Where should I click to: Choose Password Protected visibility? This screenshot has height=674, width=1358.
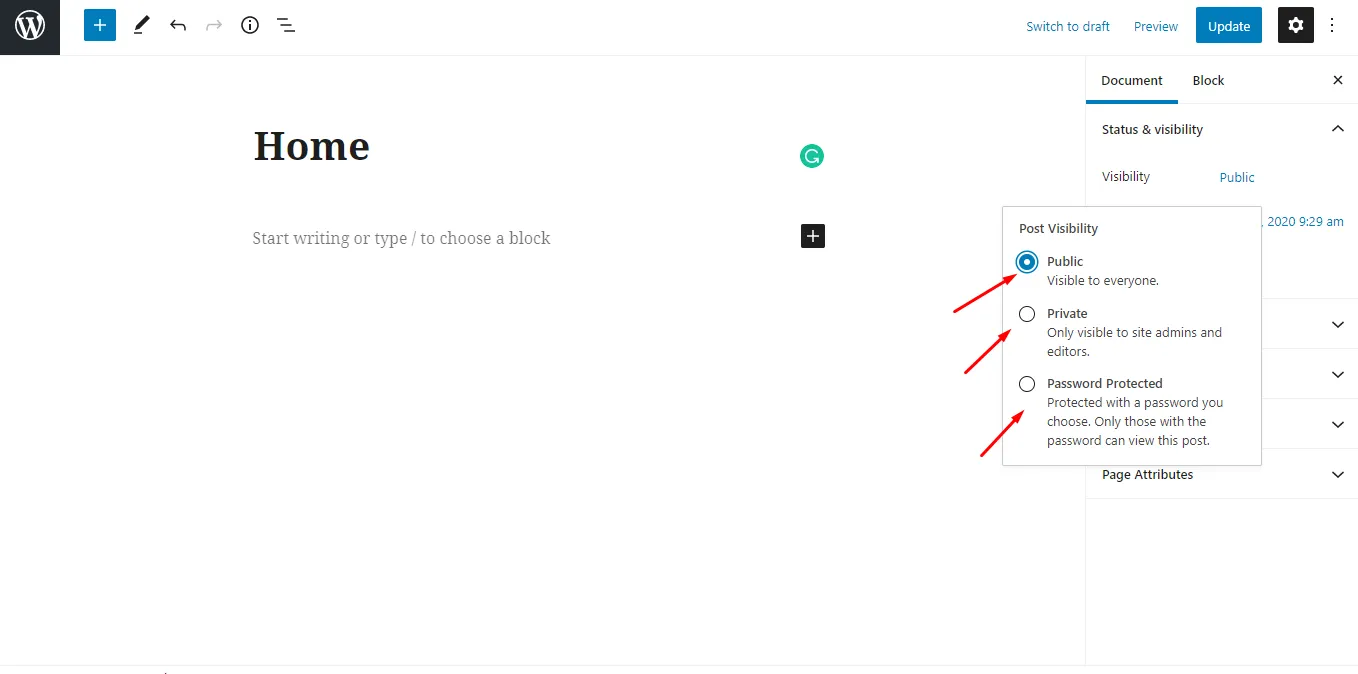pos(1027,384)
